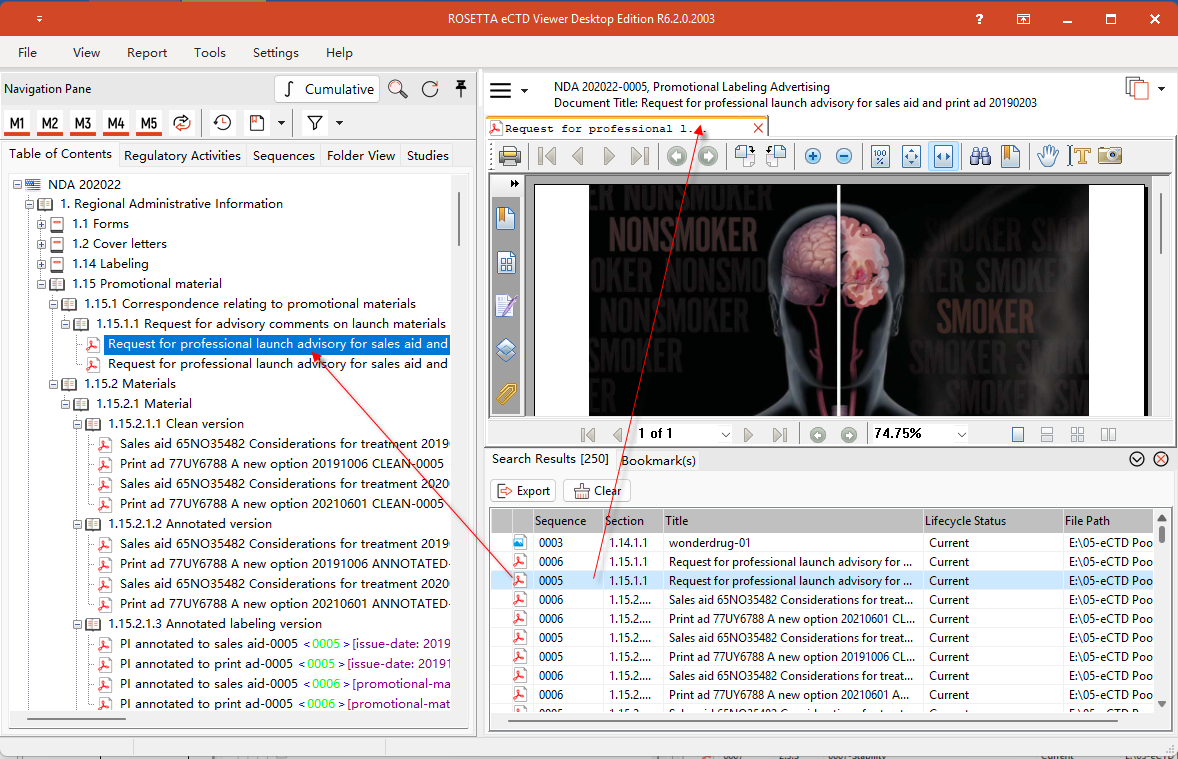Click the magnifier search icon in Navigation Pane

point(398,89)
